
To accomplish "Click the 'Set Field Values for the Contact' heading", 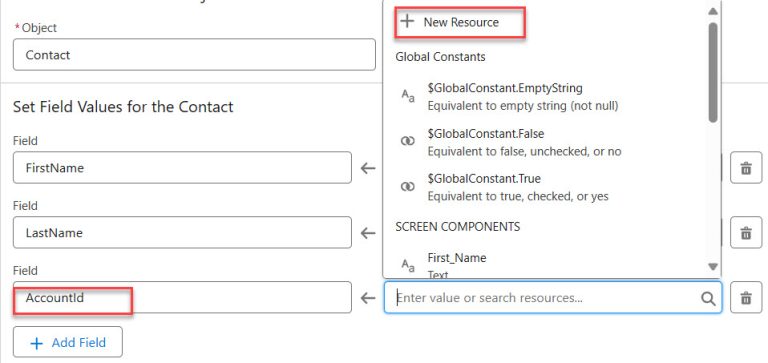I will click(123, 107).
